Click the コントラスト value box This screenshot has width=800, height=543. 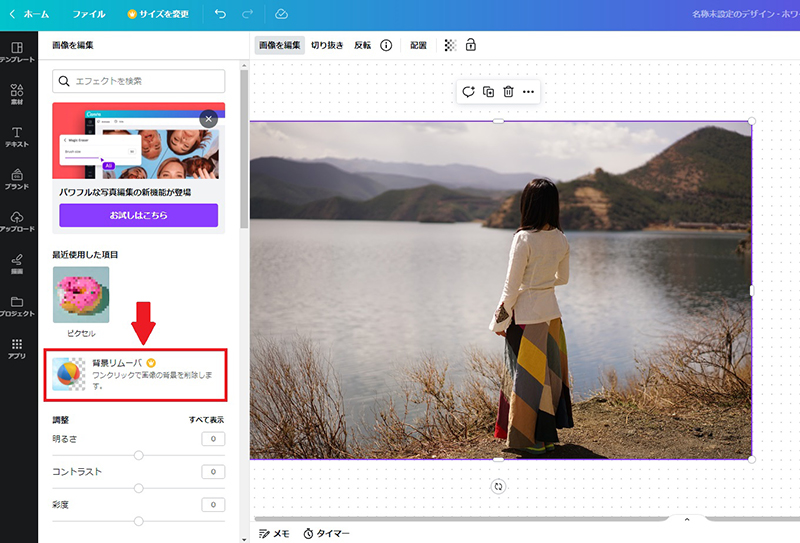coord(213,472)
